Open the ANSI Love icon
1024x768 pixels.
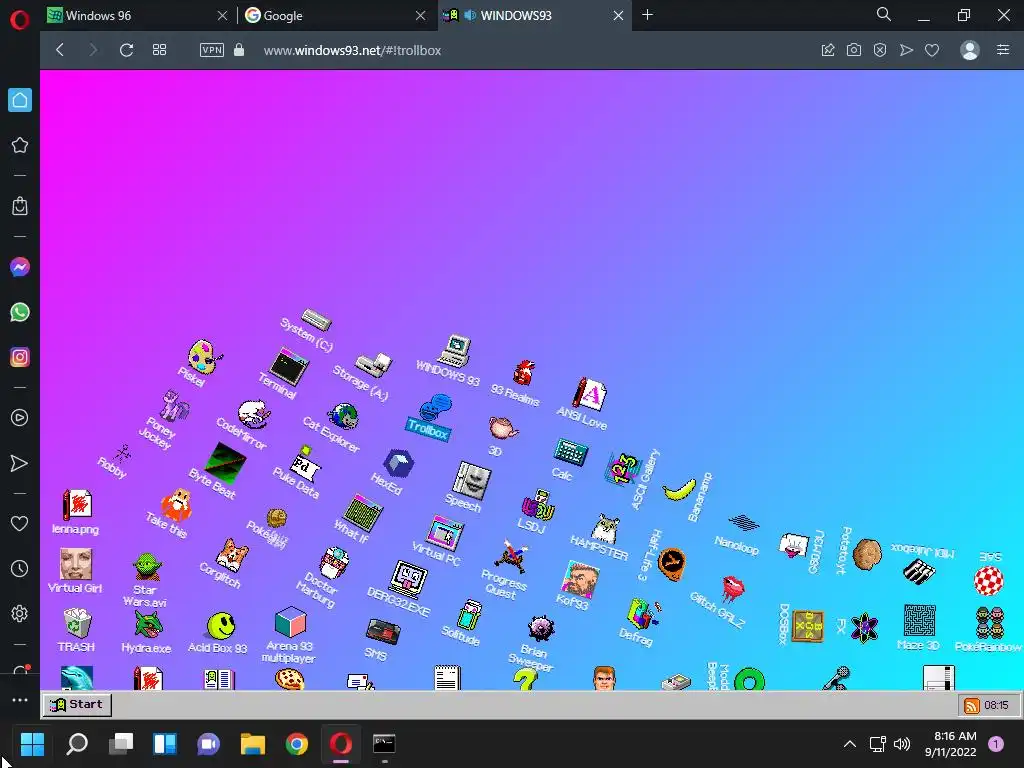coord(590,395)
